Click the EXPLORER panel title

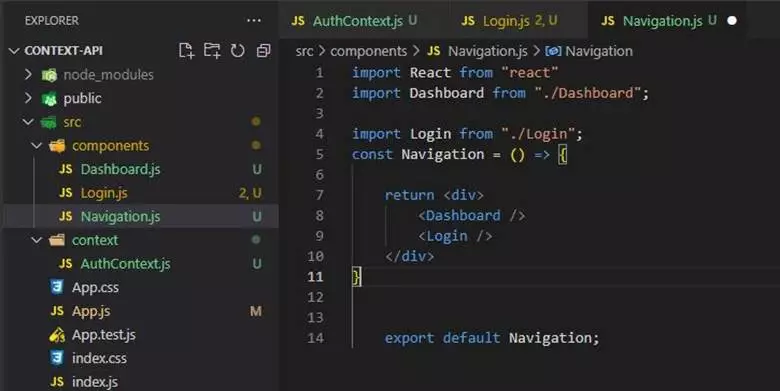[x=52, y=21]
